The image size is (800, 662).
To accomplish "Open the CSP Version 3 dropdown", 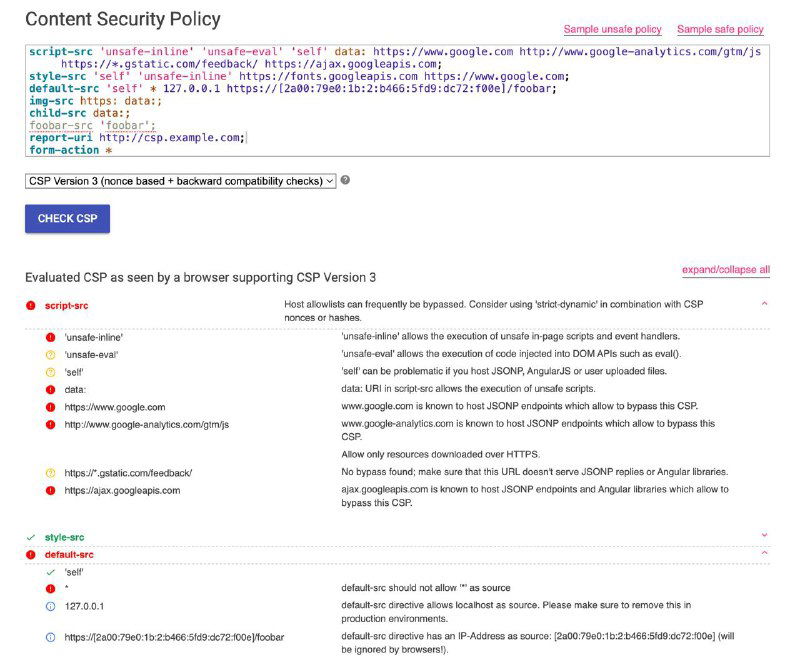I will pos(180,181).
